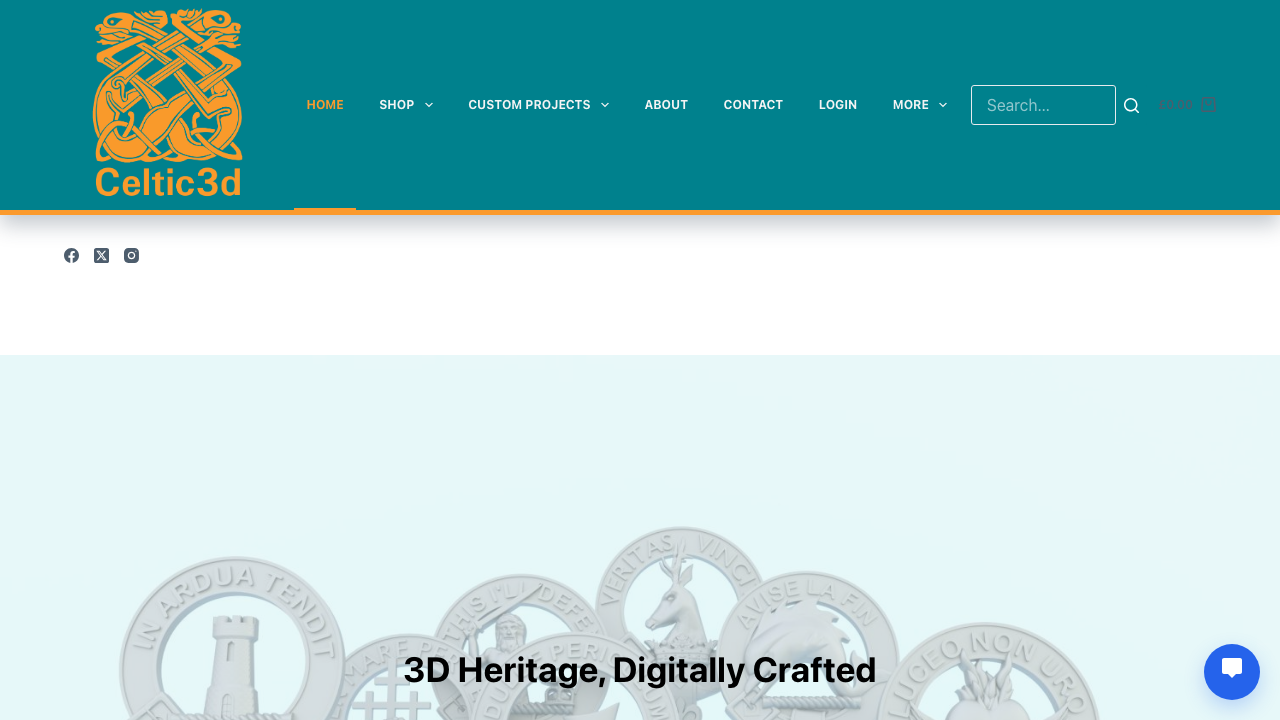Navigate to the CONTACT page
The image size is (1280, 720).
point(753,104)
